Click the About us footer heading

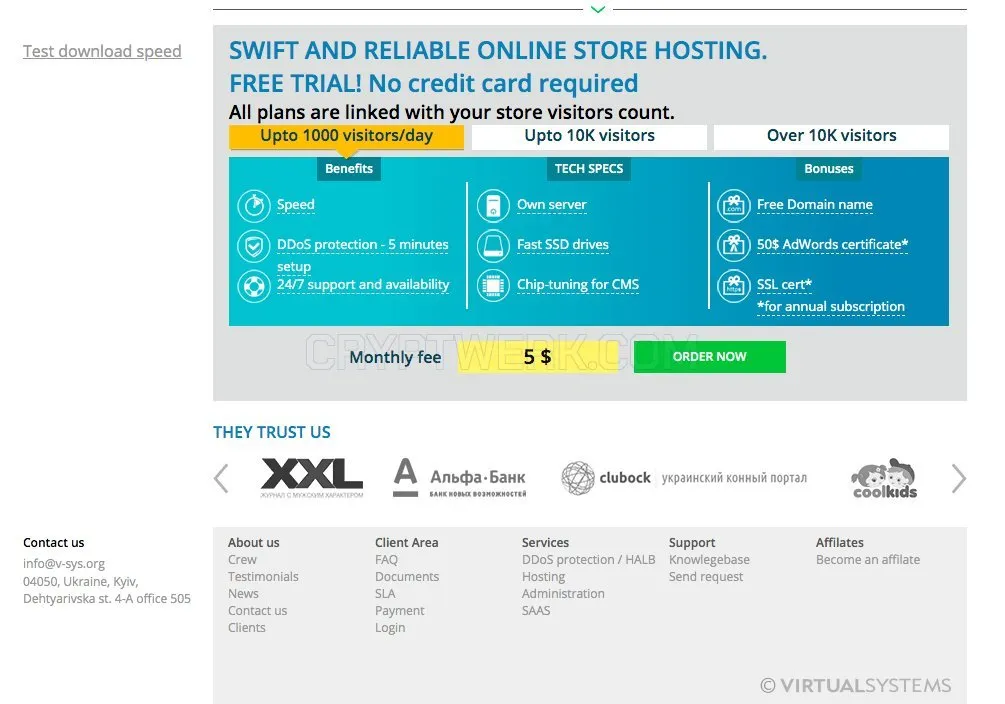pos(254,542)
